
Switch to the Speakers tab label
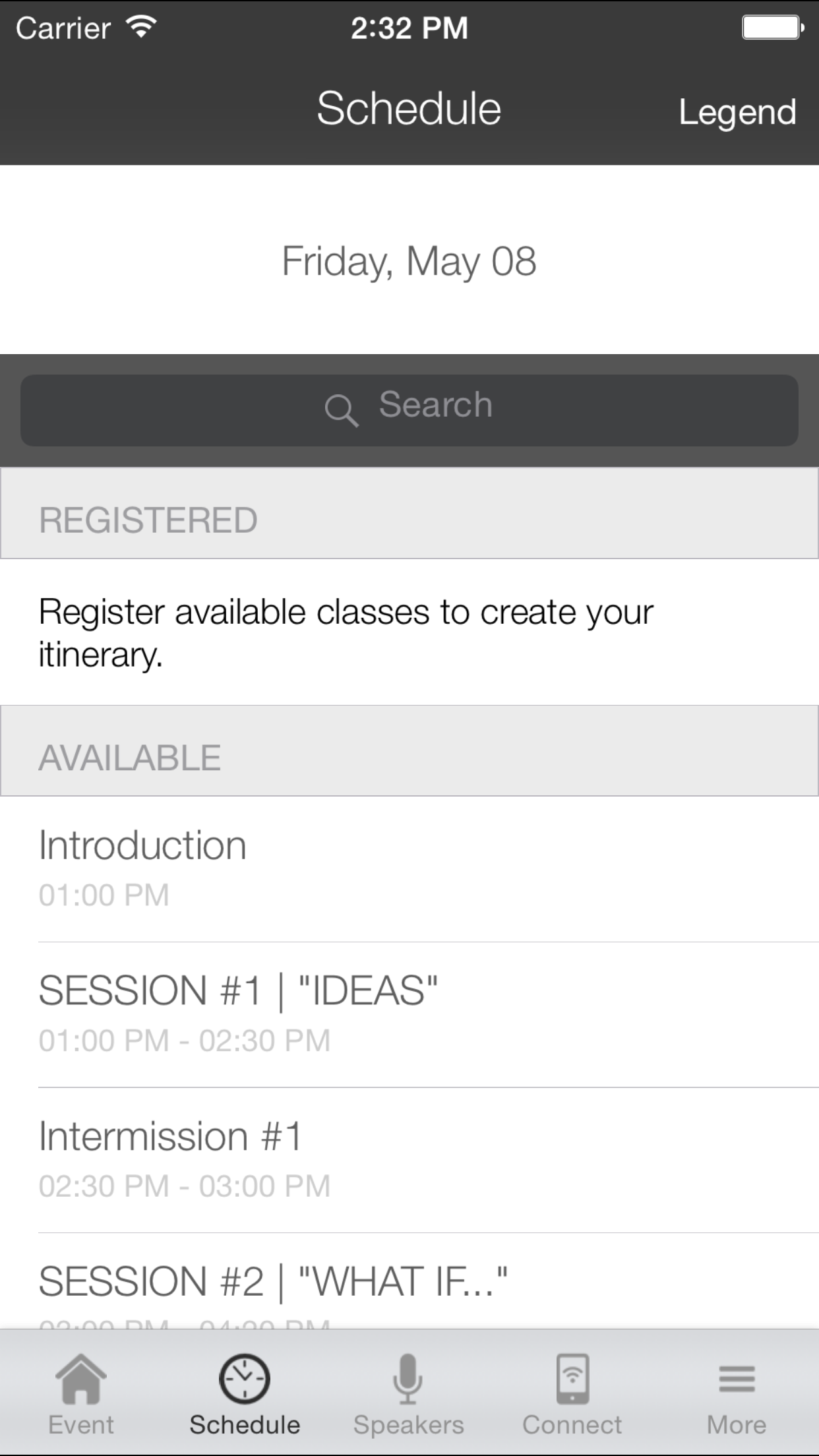click(408, 1425)
